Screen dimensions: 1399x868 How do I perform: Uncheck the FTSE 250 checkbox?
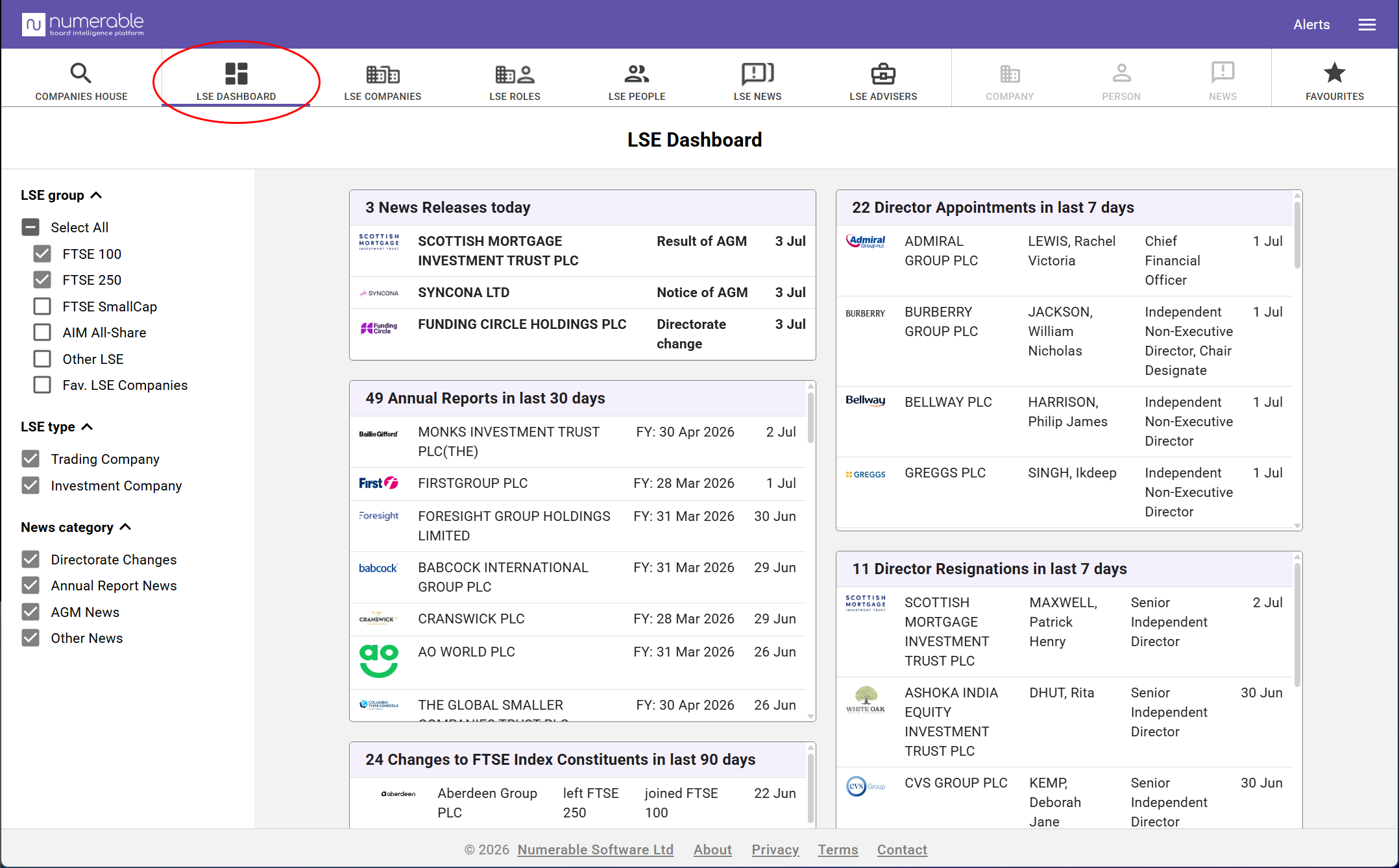pos(42,280)
